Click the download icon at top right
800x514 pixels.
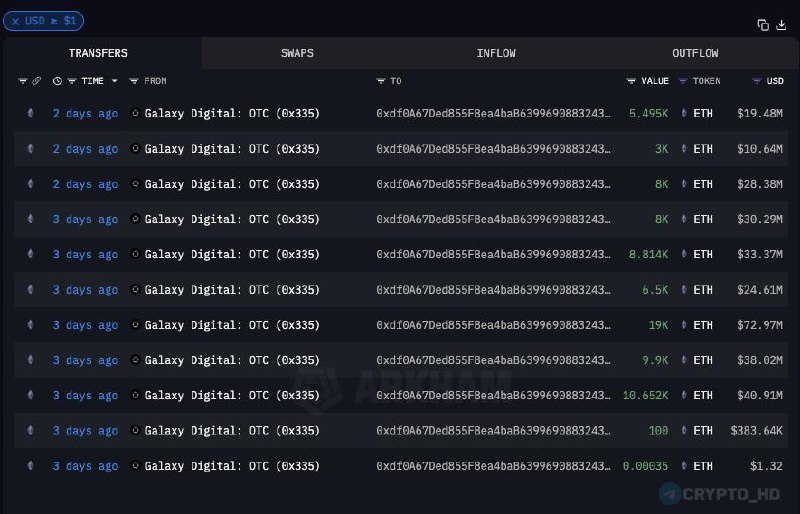(x=781, y=25)
